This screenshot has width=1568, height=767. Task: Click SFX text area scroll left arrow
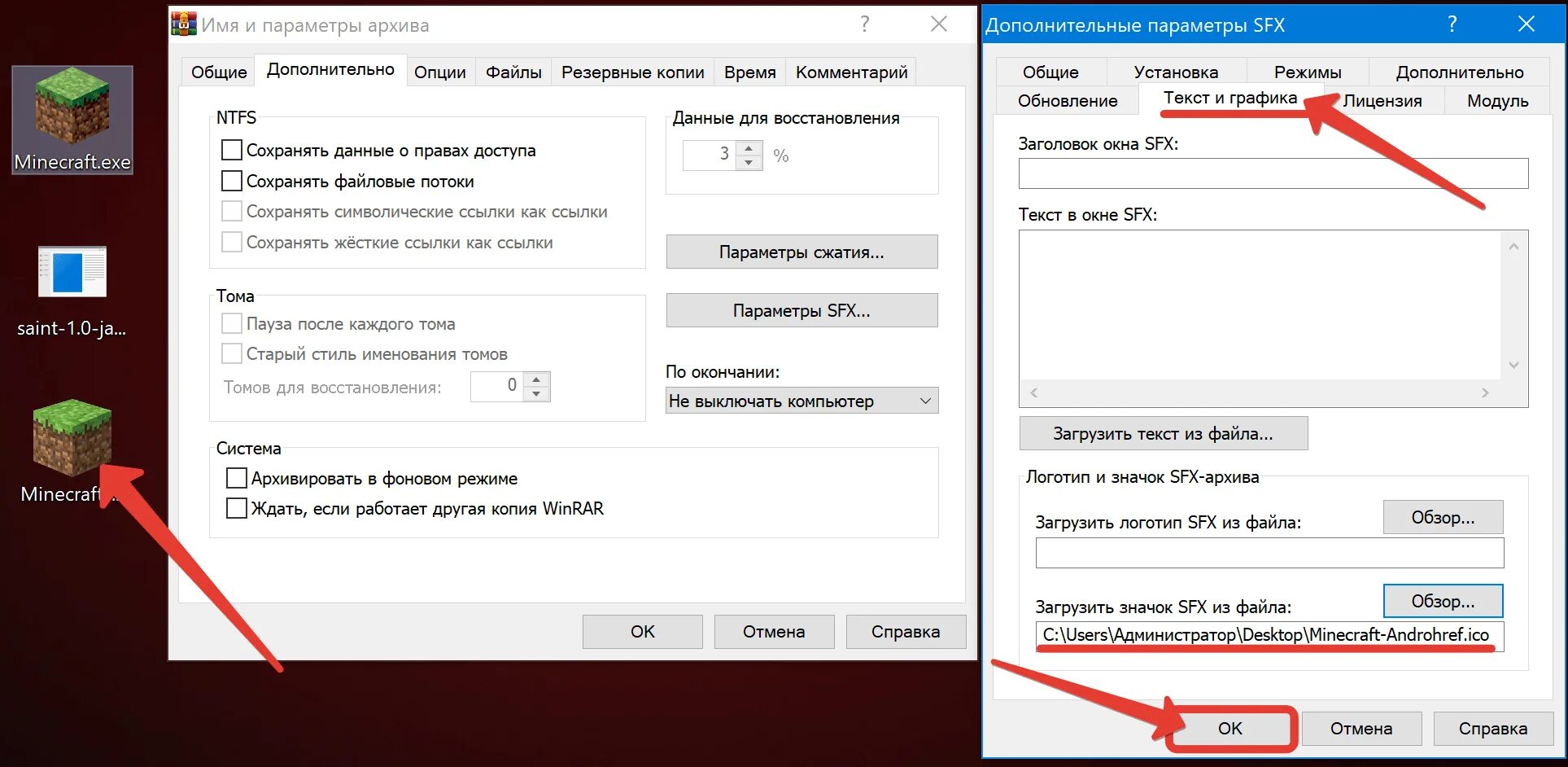click(x=1034, y=392)
